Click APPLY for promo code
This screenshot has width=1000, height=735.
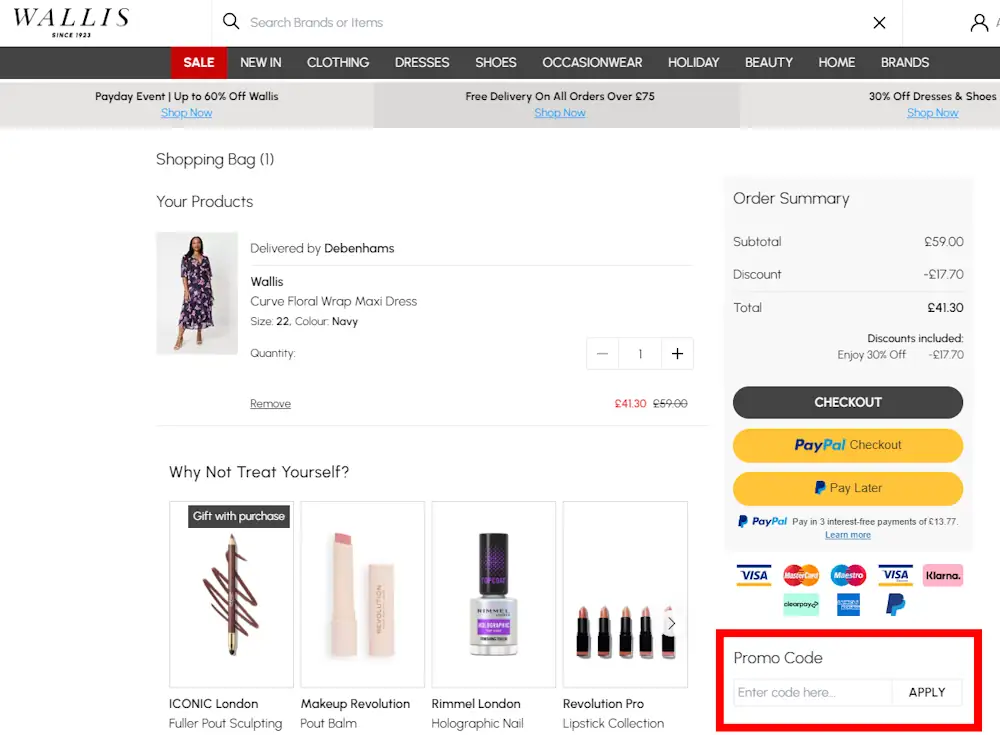click(927, 692)
